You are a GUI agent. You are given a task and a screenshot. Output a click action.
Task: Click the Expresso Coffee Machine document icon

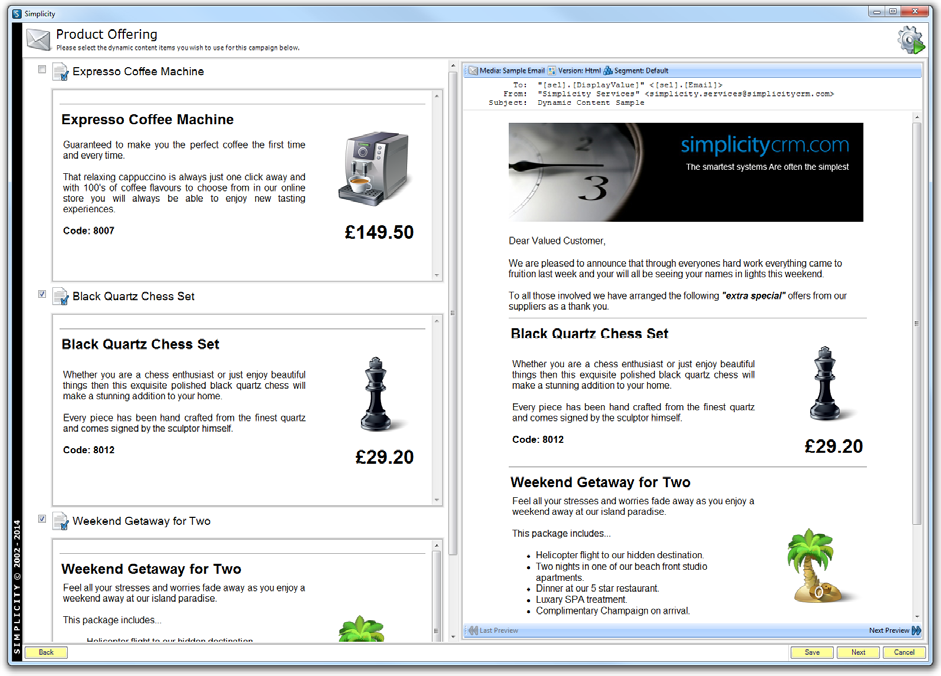(60, 72)
